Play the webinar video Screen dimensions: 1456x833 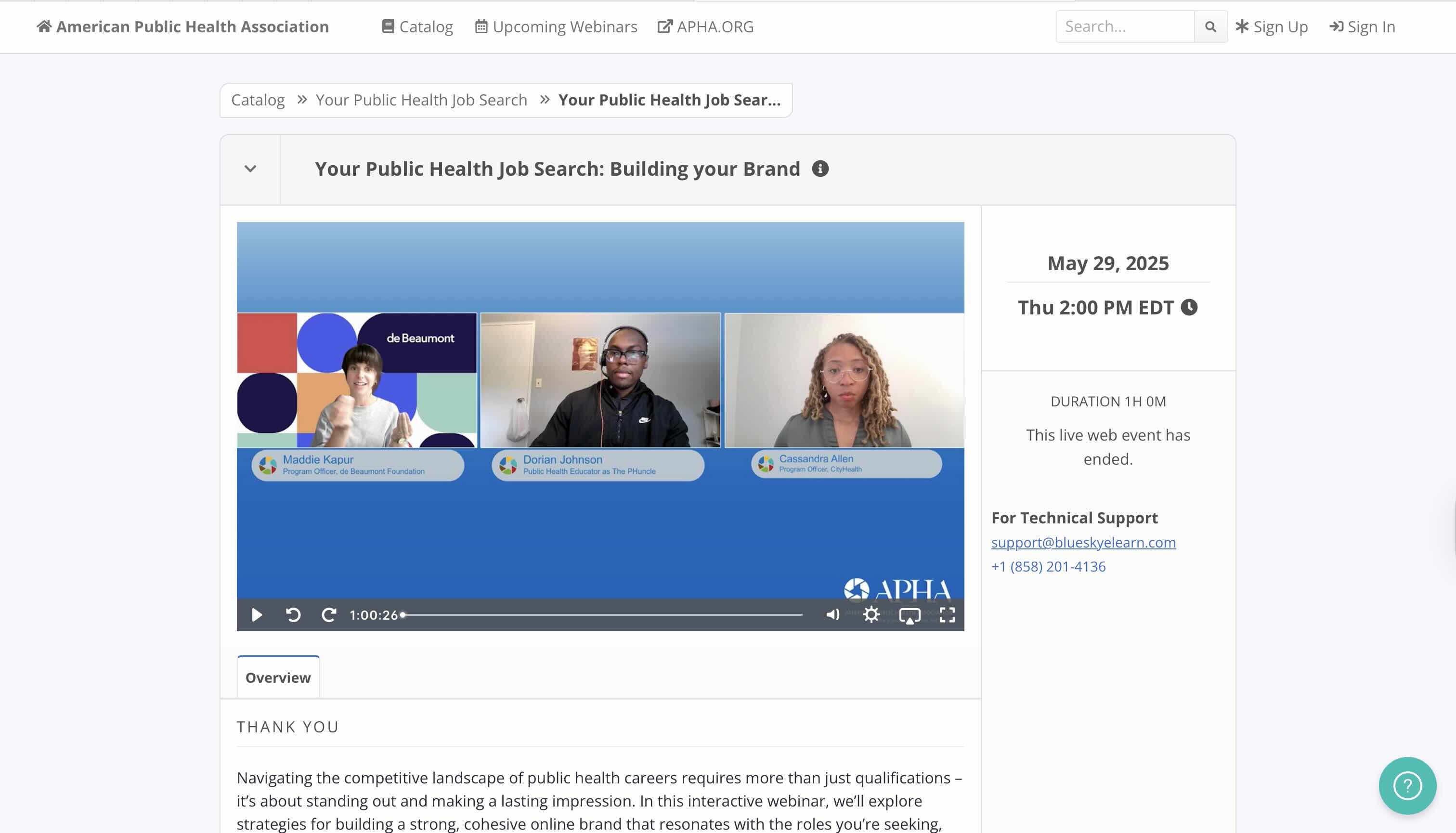pos(257,614)
